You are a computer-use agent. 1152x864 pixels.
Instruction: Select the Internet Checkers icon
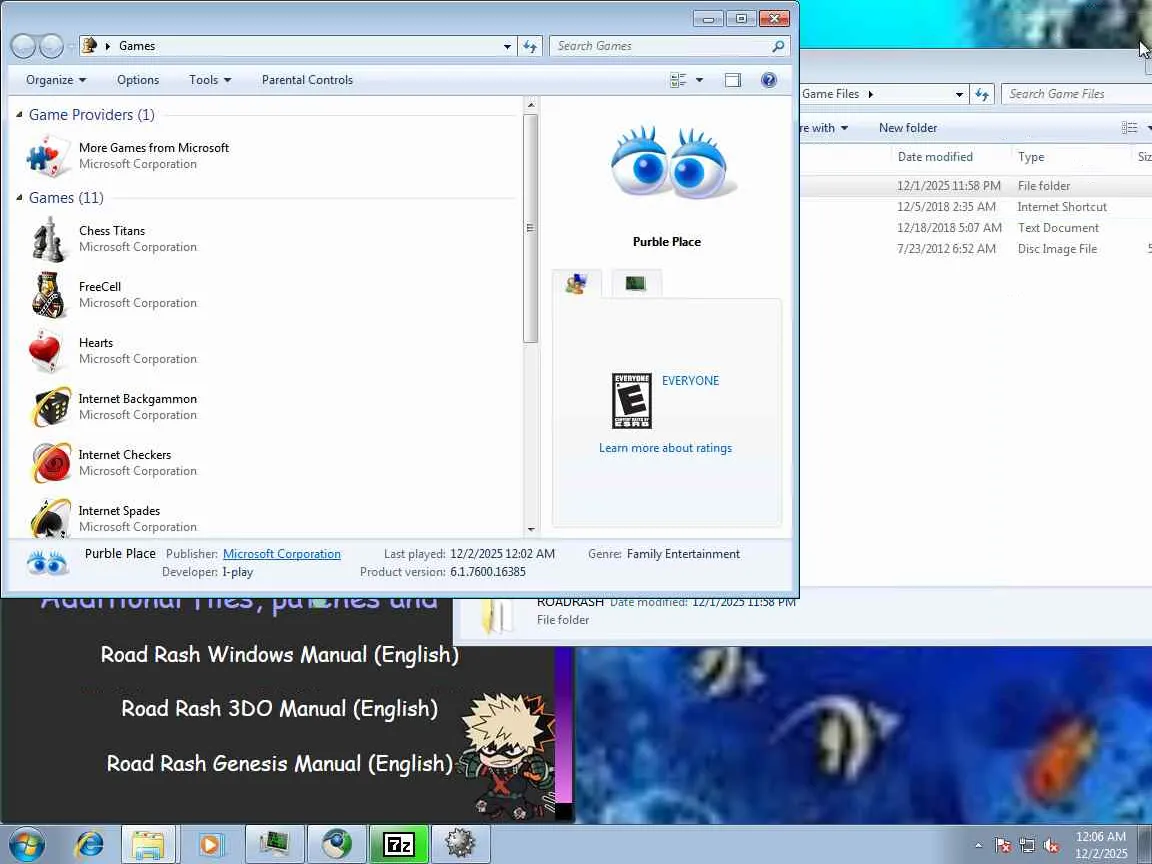point(51,462)
